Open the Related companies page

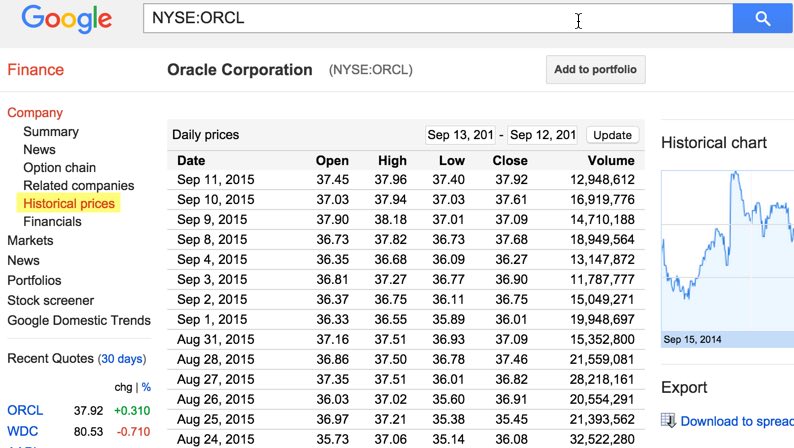[x=78, y=185]
